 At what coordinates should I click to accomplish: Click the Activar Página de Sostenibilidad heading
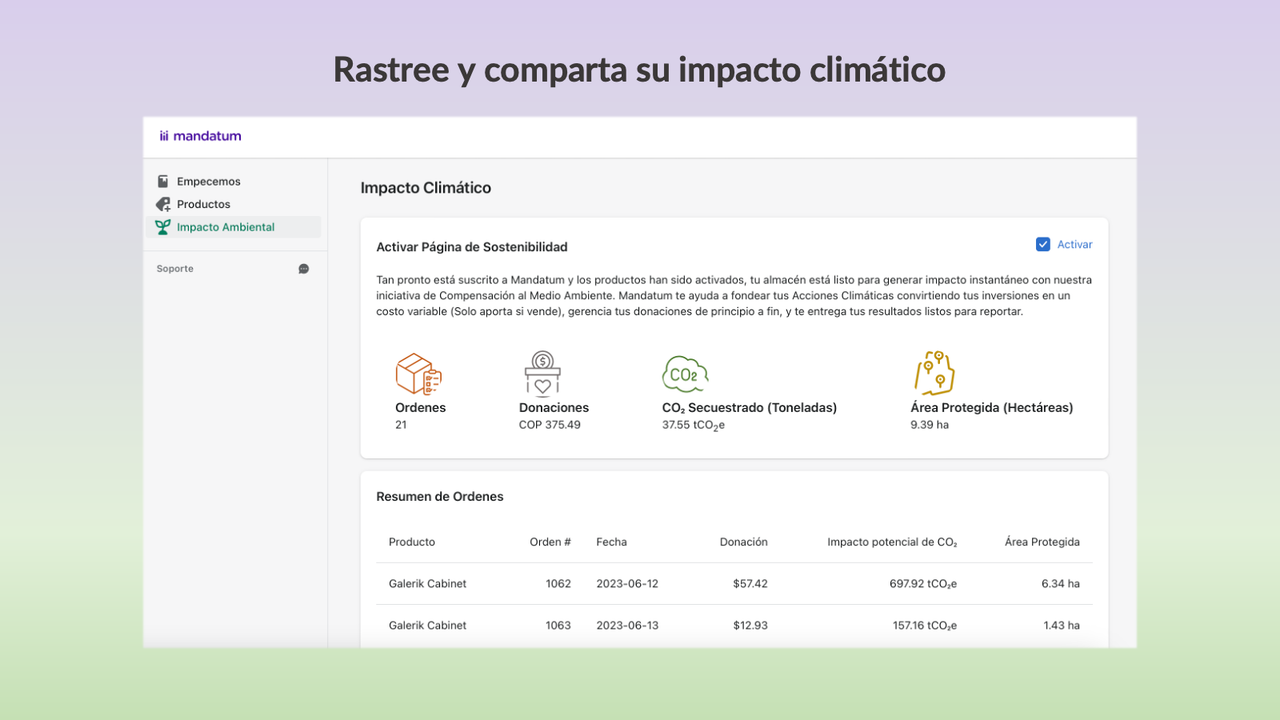472,246
